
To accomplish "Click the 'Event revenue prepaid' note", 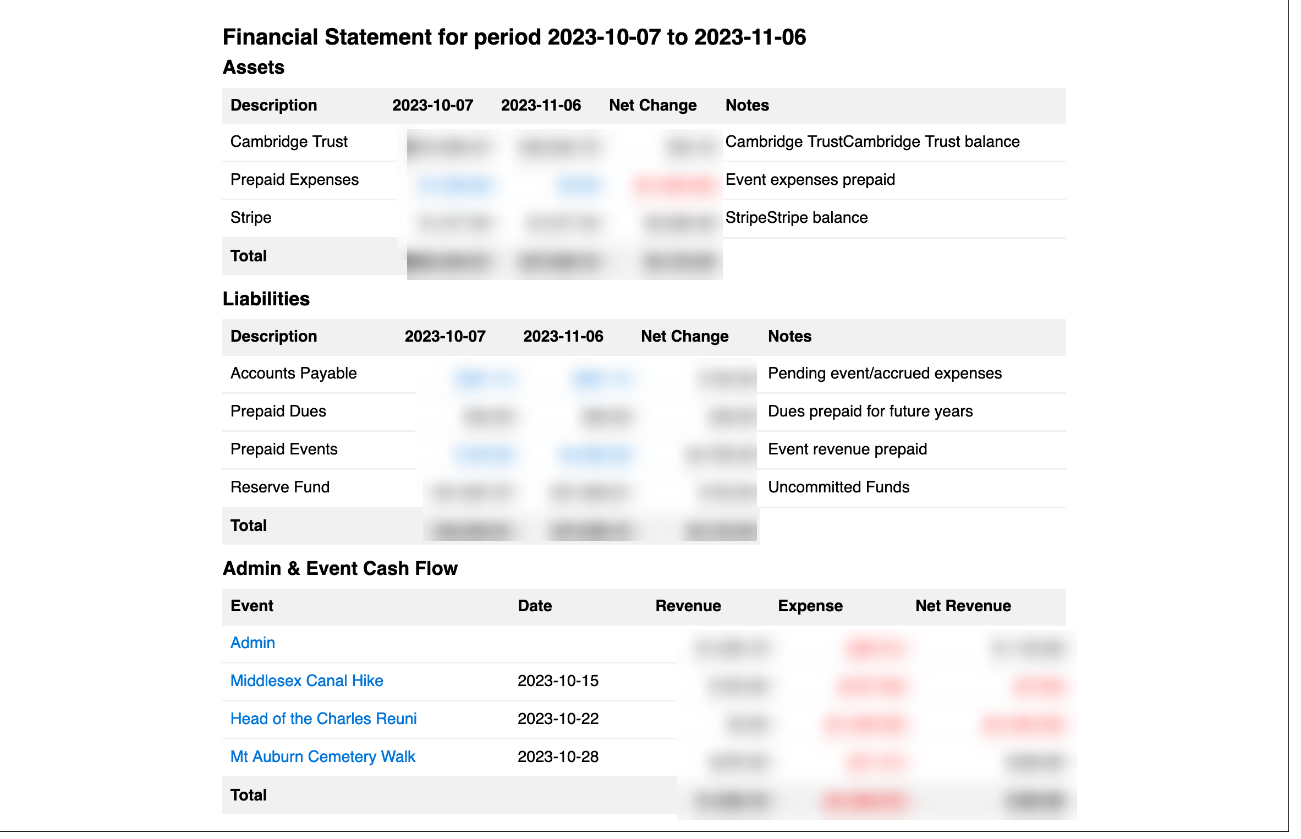I will pos(847,449).
